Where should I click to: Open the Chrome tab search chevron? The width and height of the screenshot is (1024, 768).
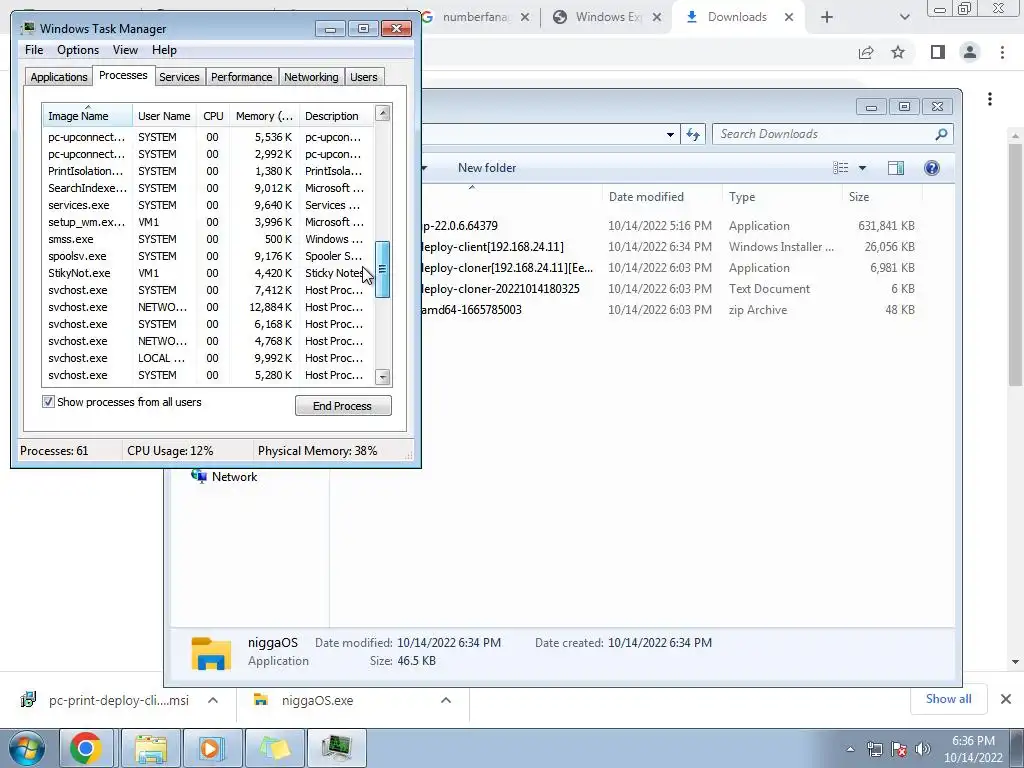click(x=904, y=18)
